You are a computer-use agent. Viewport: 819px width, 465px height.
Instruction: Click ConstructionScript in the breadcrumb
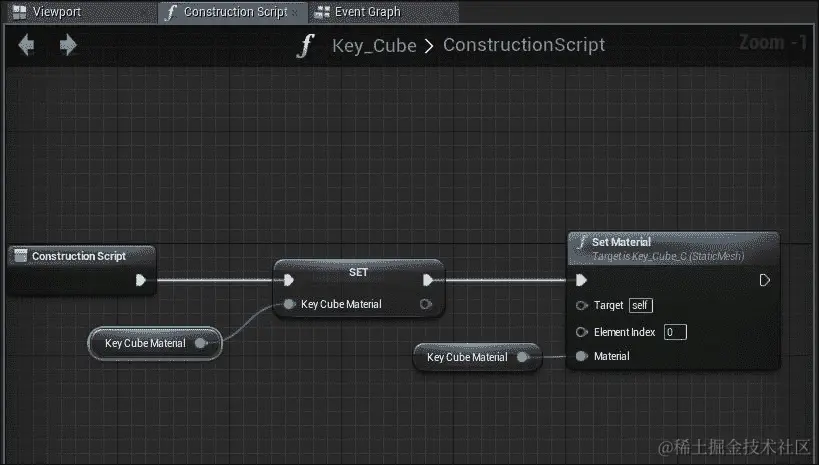(x=524, y=45)
